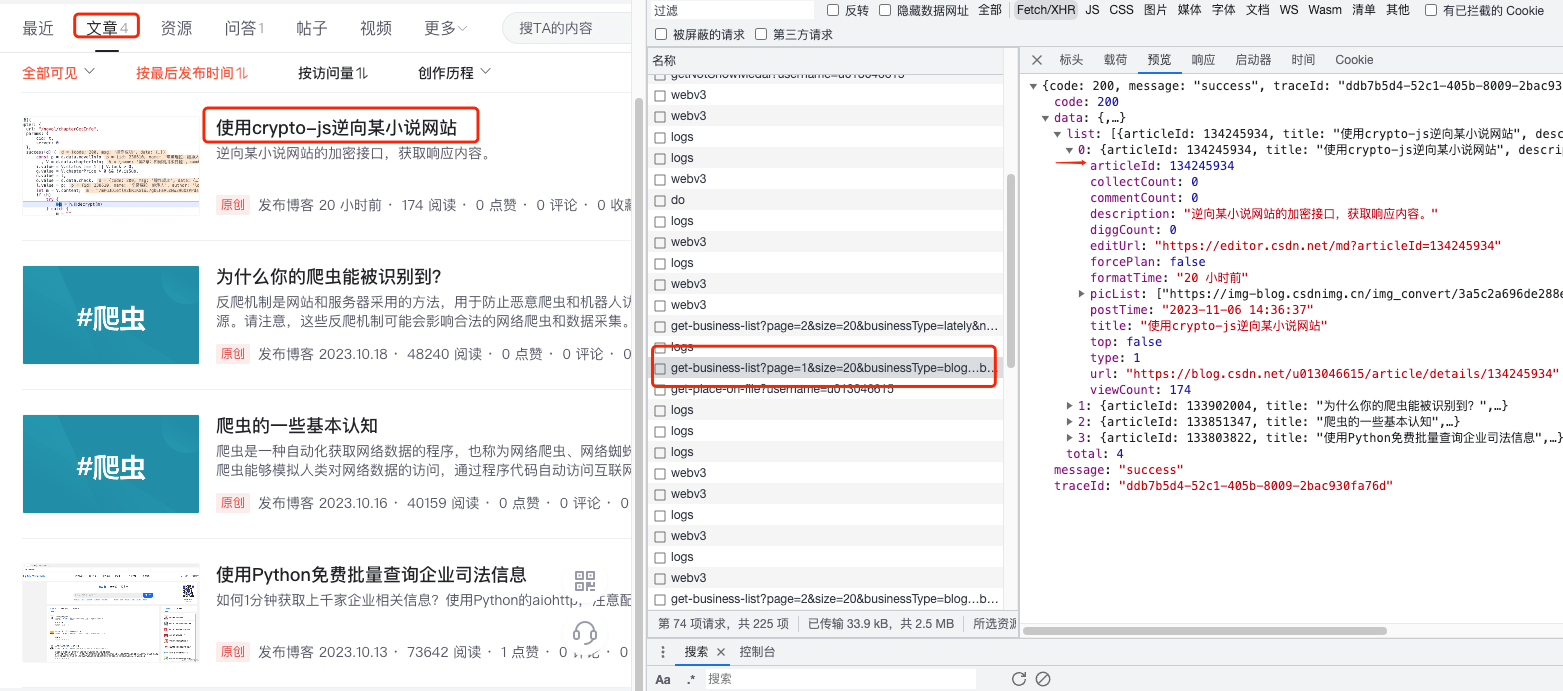
Task: Enable the 反转 checkbox
Action: point(832,10)
